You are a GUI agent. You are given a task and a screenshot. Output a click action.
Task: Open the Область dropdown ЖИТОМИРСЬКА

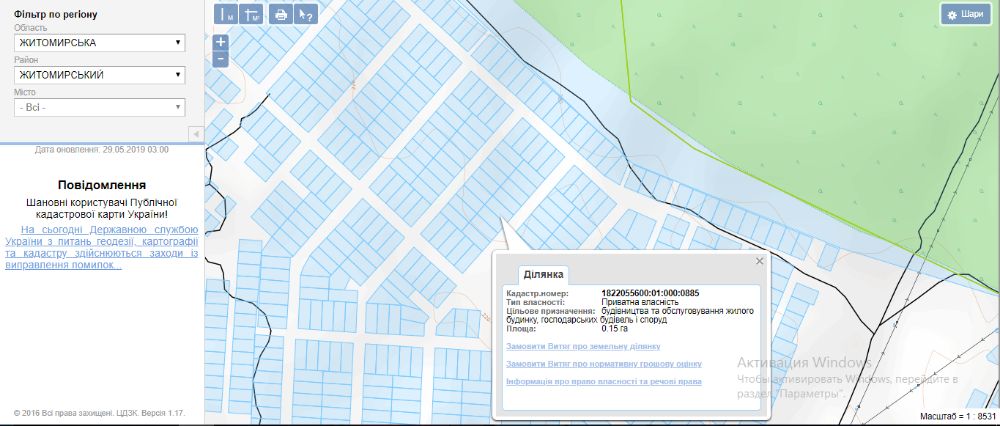point(99,43)
